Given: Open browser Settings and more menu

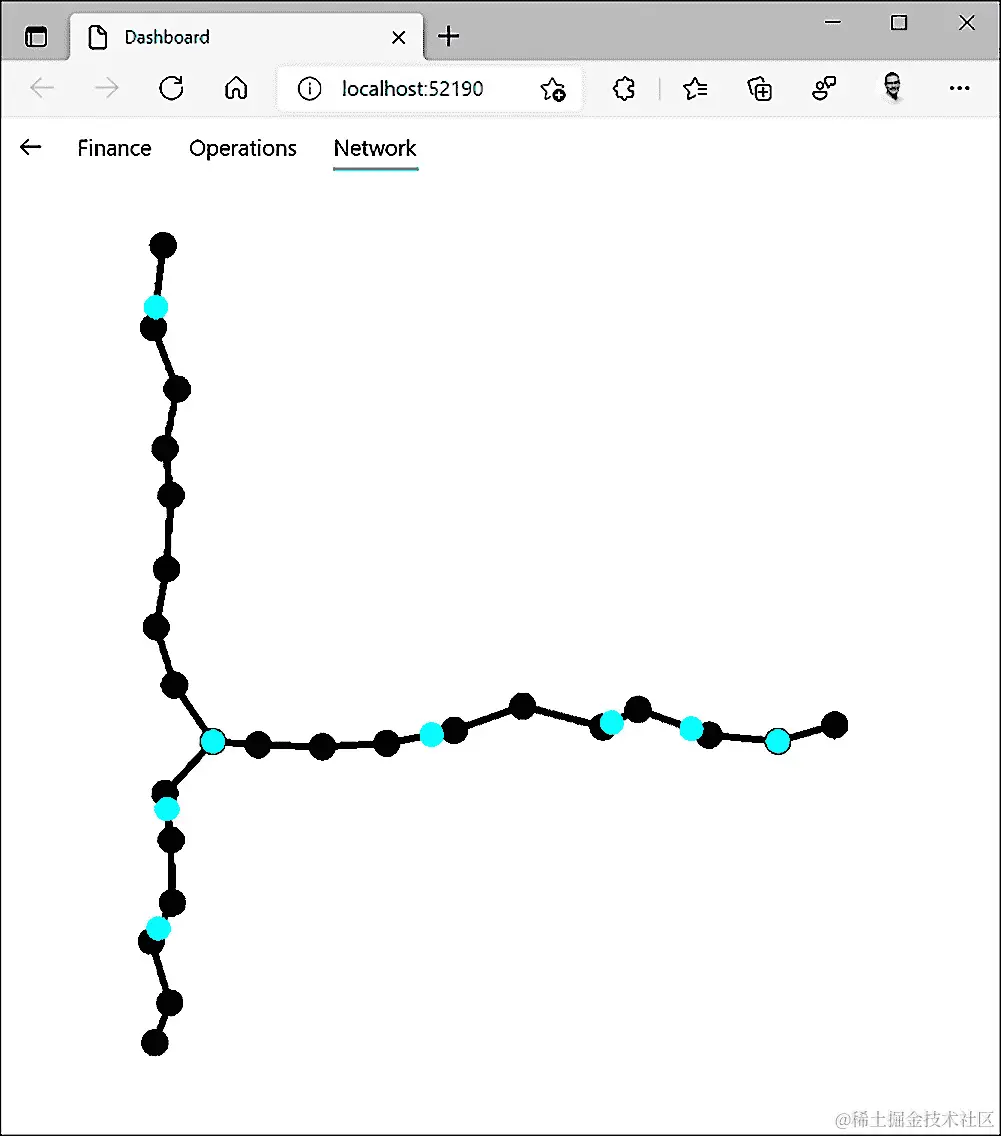Looking at the screenshot, I should pos(959,88).
